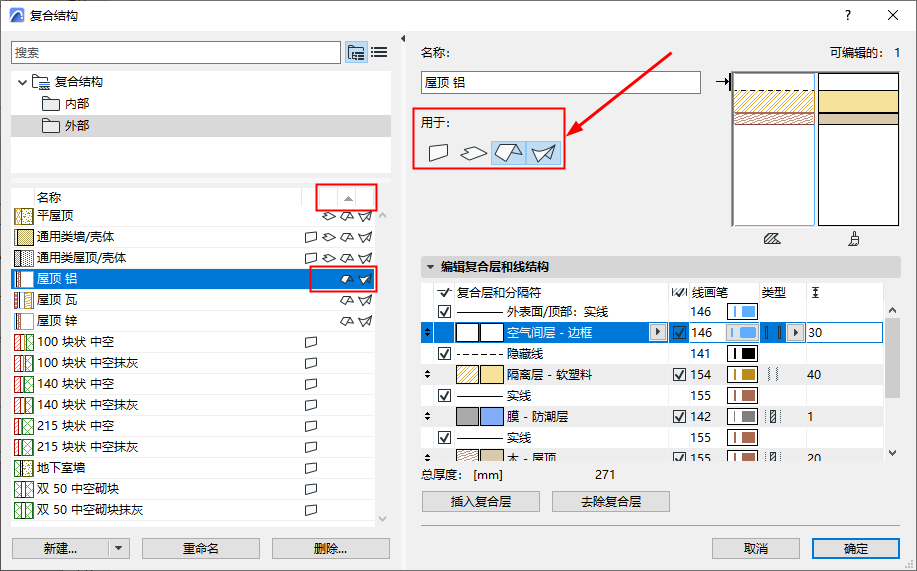Click the drag handle of 隔离层 - 软塑料 row
The height and width of the screenshot is (571, 917).
coord(428,374)
